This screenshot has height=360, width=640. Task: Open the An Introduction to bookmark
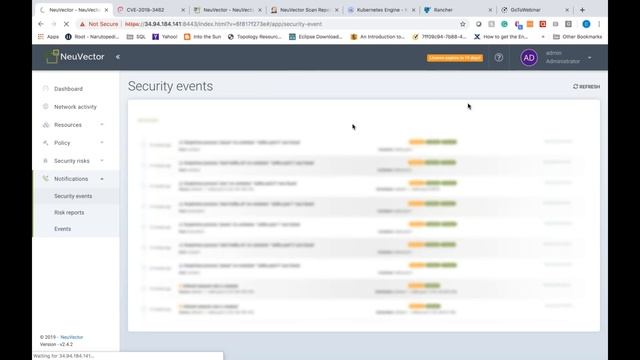(378, 37)
